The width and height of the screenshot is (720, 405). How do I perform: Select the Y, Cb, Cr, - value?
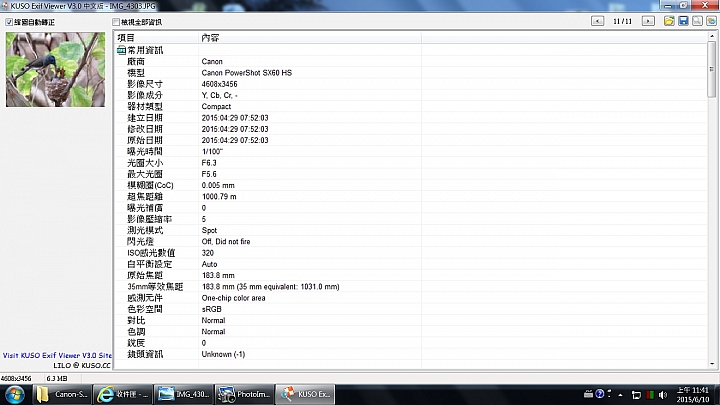219,96
